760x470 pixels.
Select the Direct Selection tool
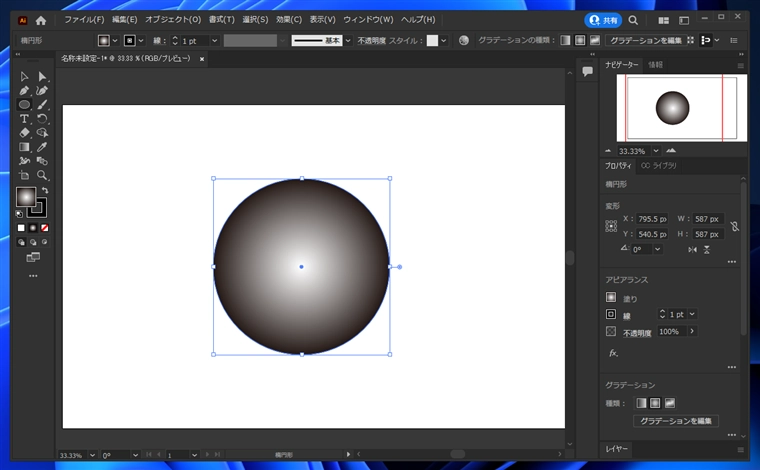coord(42,77)
